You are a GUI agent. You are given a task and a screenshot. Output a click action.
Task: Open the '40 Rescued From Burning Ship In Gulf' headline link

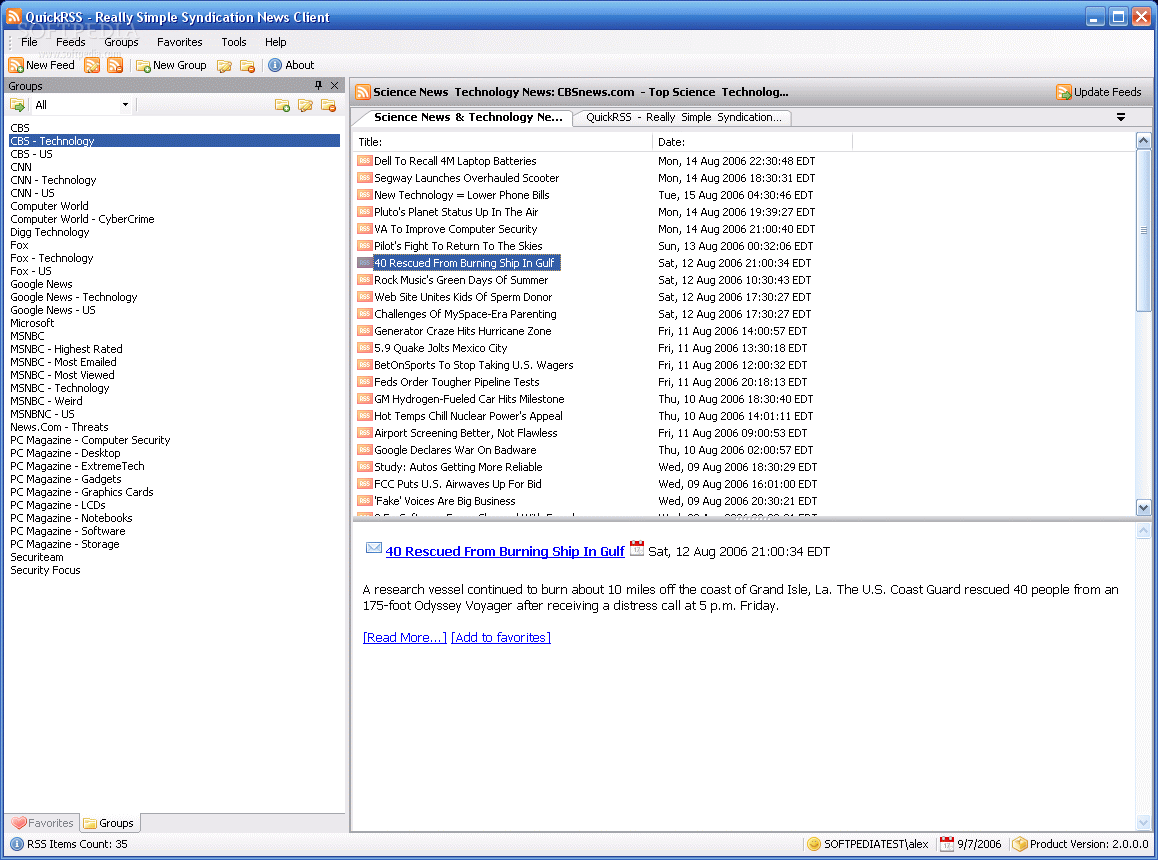(505, 551)
